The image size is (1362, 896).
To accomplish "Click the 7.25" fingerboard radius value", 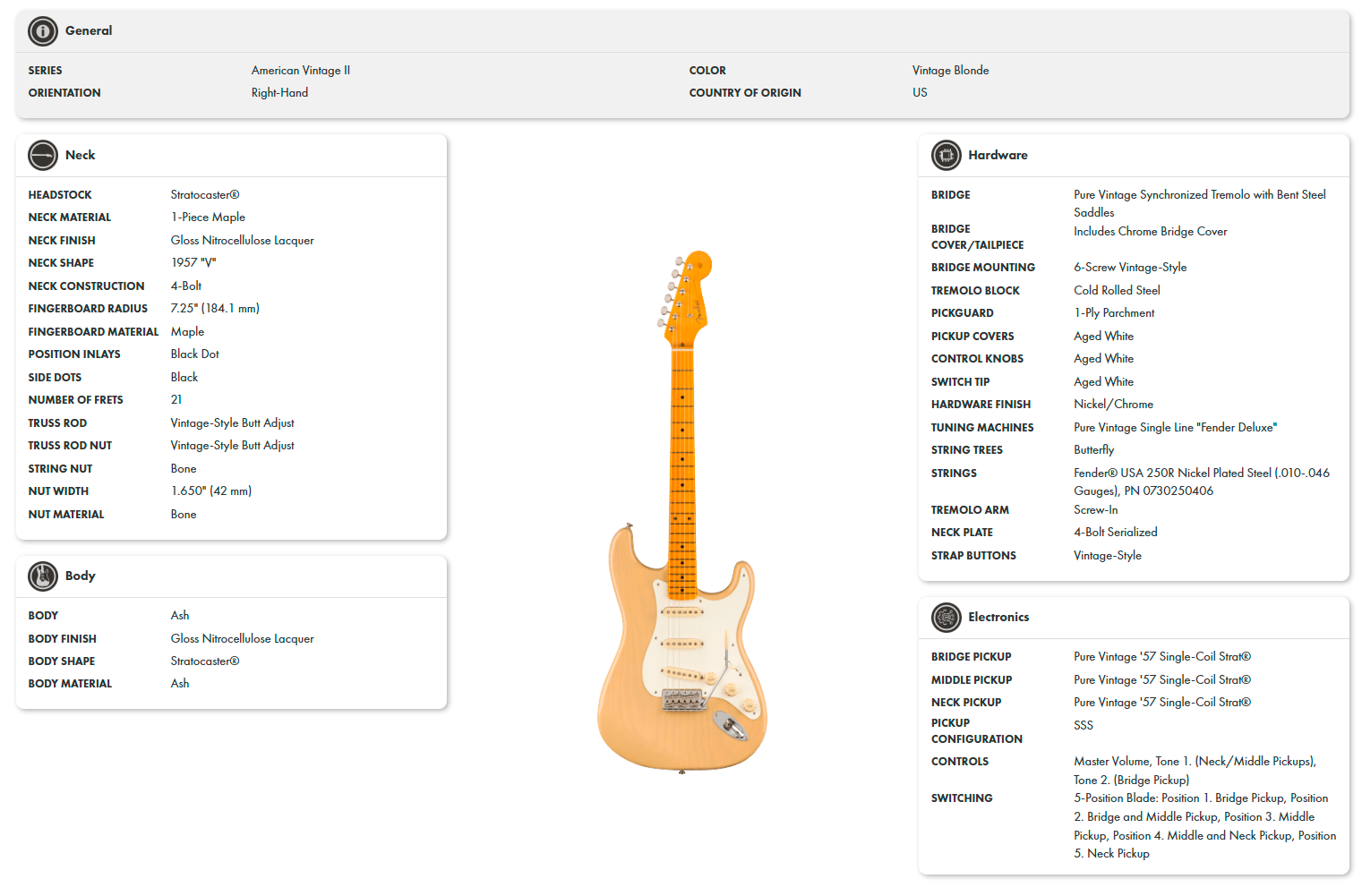I will [x=215, y=309].
